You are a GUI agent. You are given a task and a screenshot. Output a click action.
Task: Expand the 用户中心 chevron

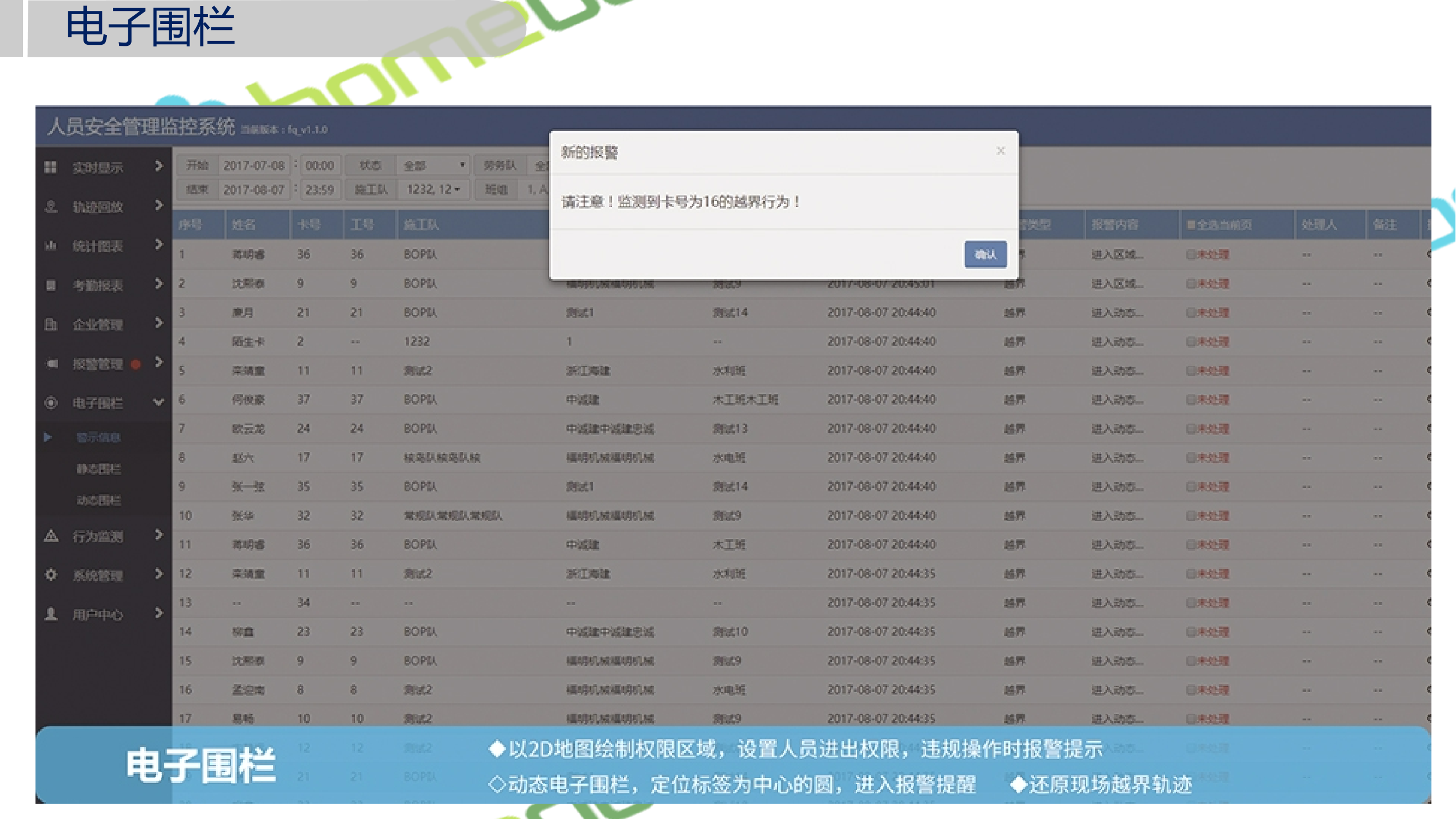159,613
